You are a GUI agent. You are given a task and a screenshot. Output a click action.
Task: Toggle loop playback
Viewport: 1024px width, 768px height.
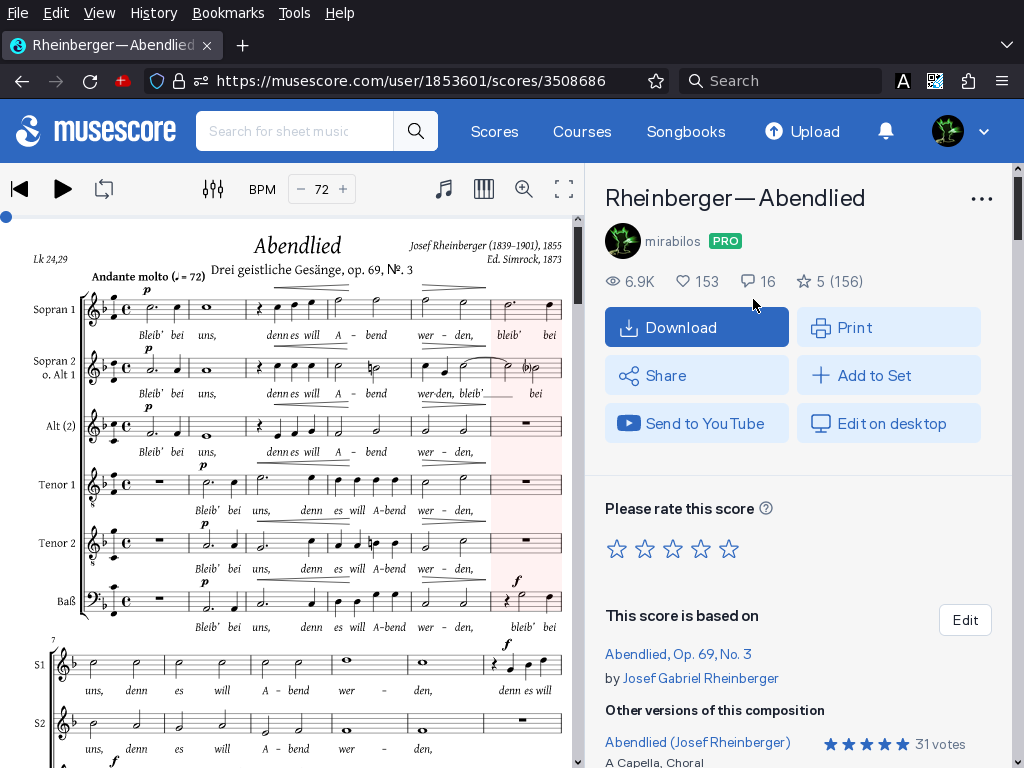(104, 189)
